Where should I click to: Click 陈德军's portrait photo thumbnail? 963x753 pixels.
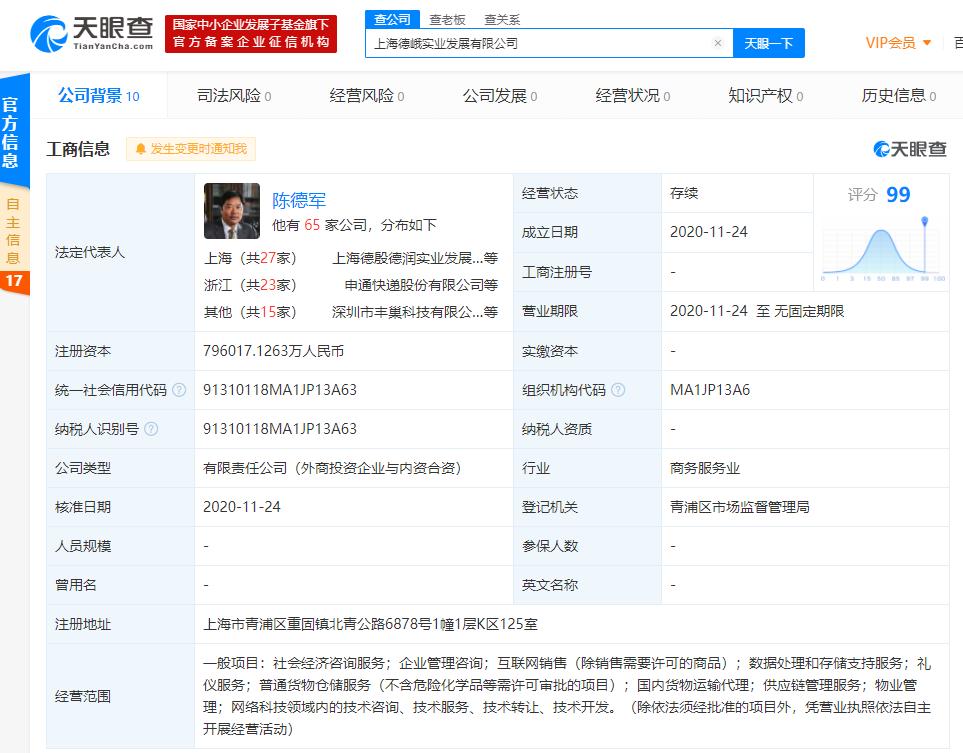point(231,211)
